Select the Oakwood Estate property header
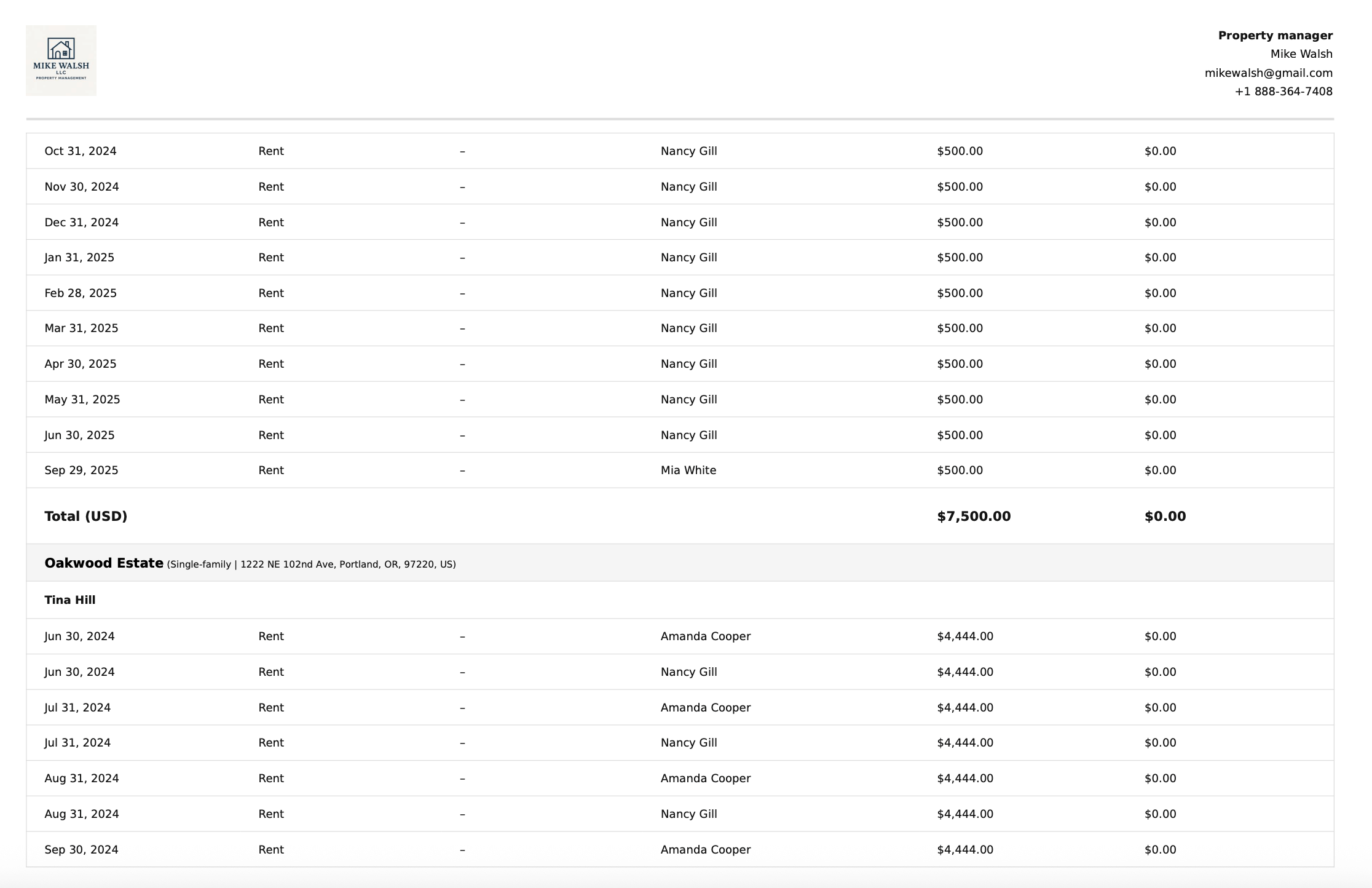Viewport: 1372px width, 888px height. click(x=104, y=563)
